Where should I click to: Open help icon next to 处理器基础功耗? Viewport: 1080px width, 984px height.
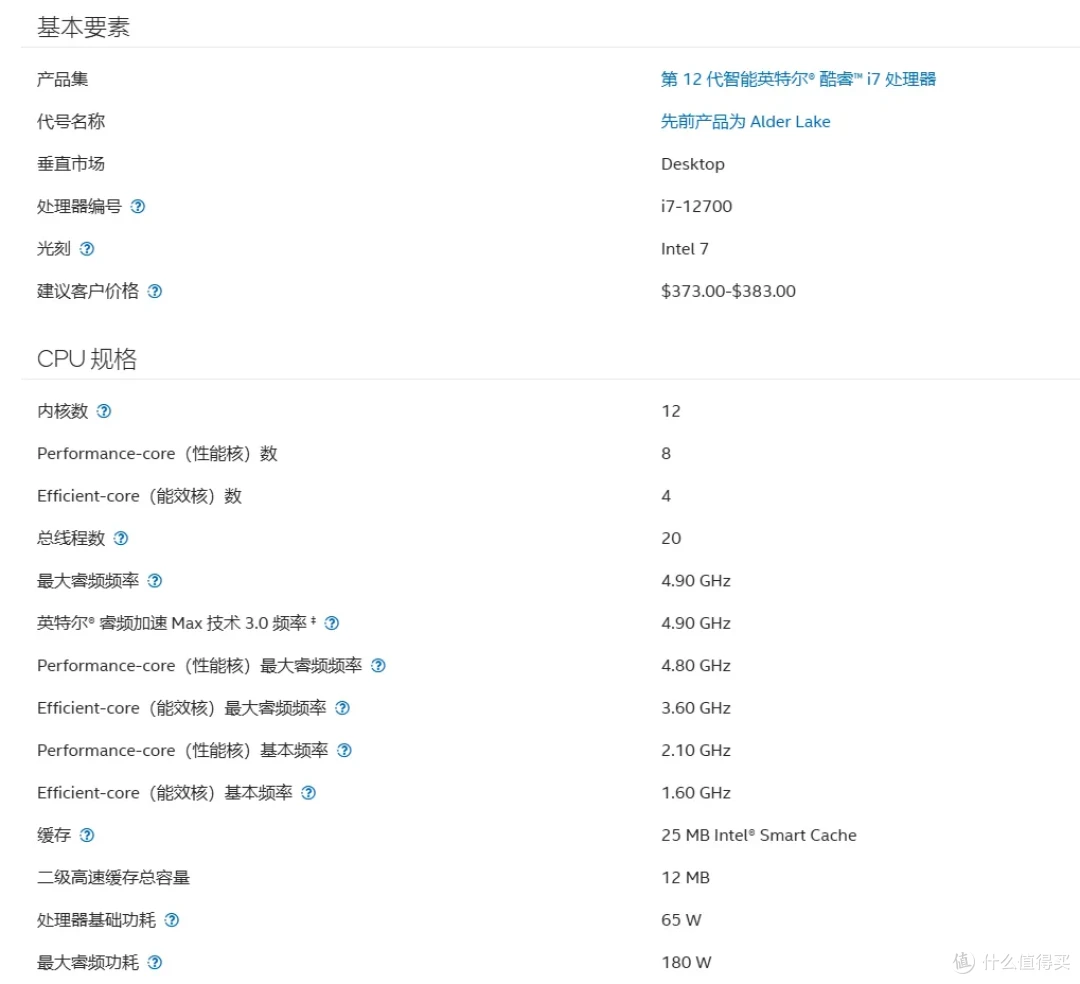172,920
